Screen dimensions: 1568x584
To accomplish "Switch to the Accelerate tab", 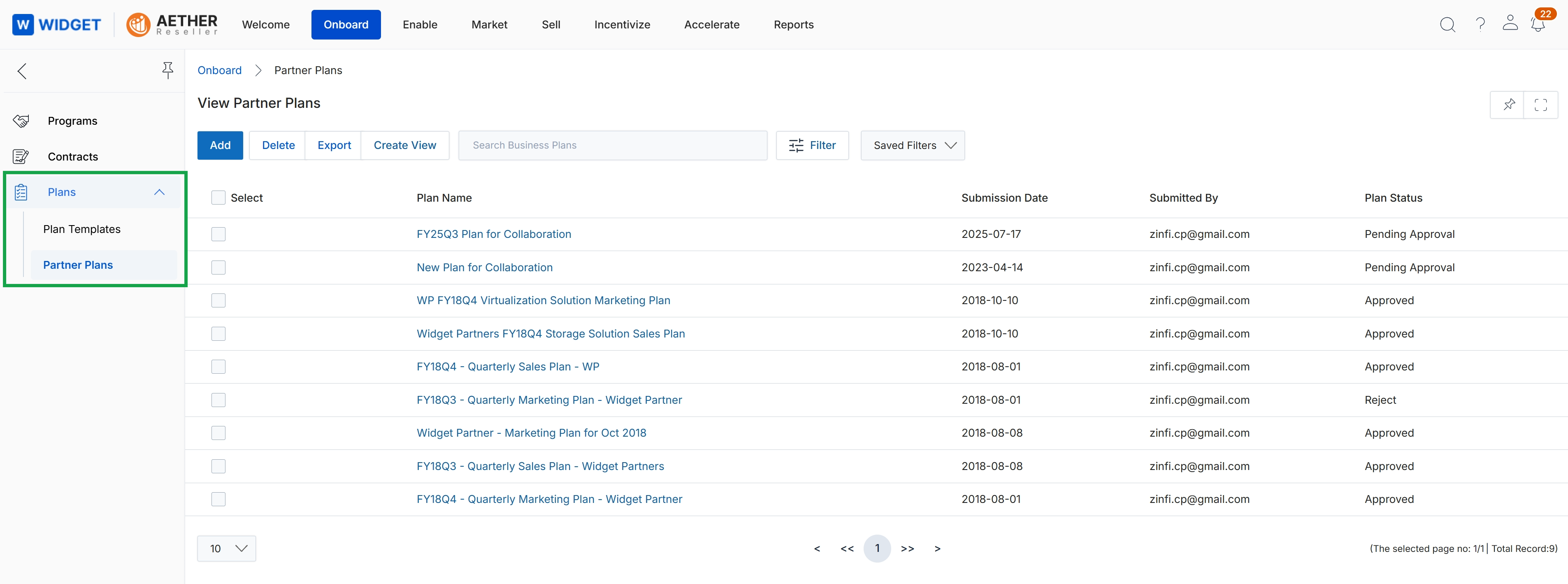I will pos(711,24).
